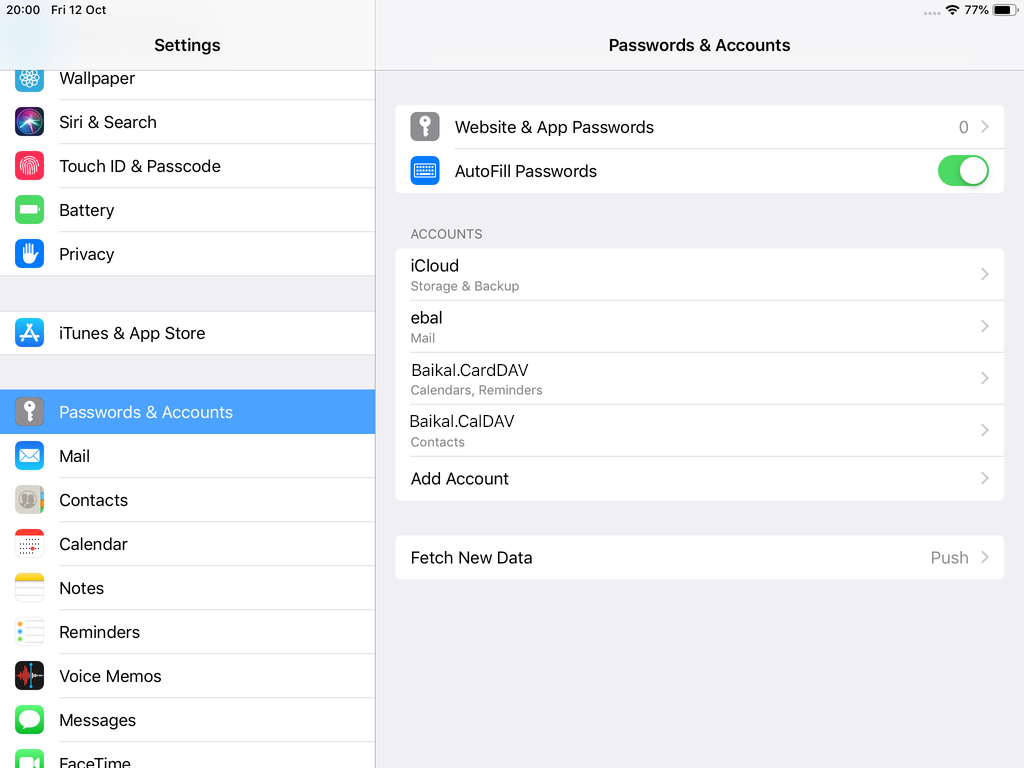1024x768 pixels.
Task: Click the Voice Memos waveform icon
Action: click(x=29, y=676)
